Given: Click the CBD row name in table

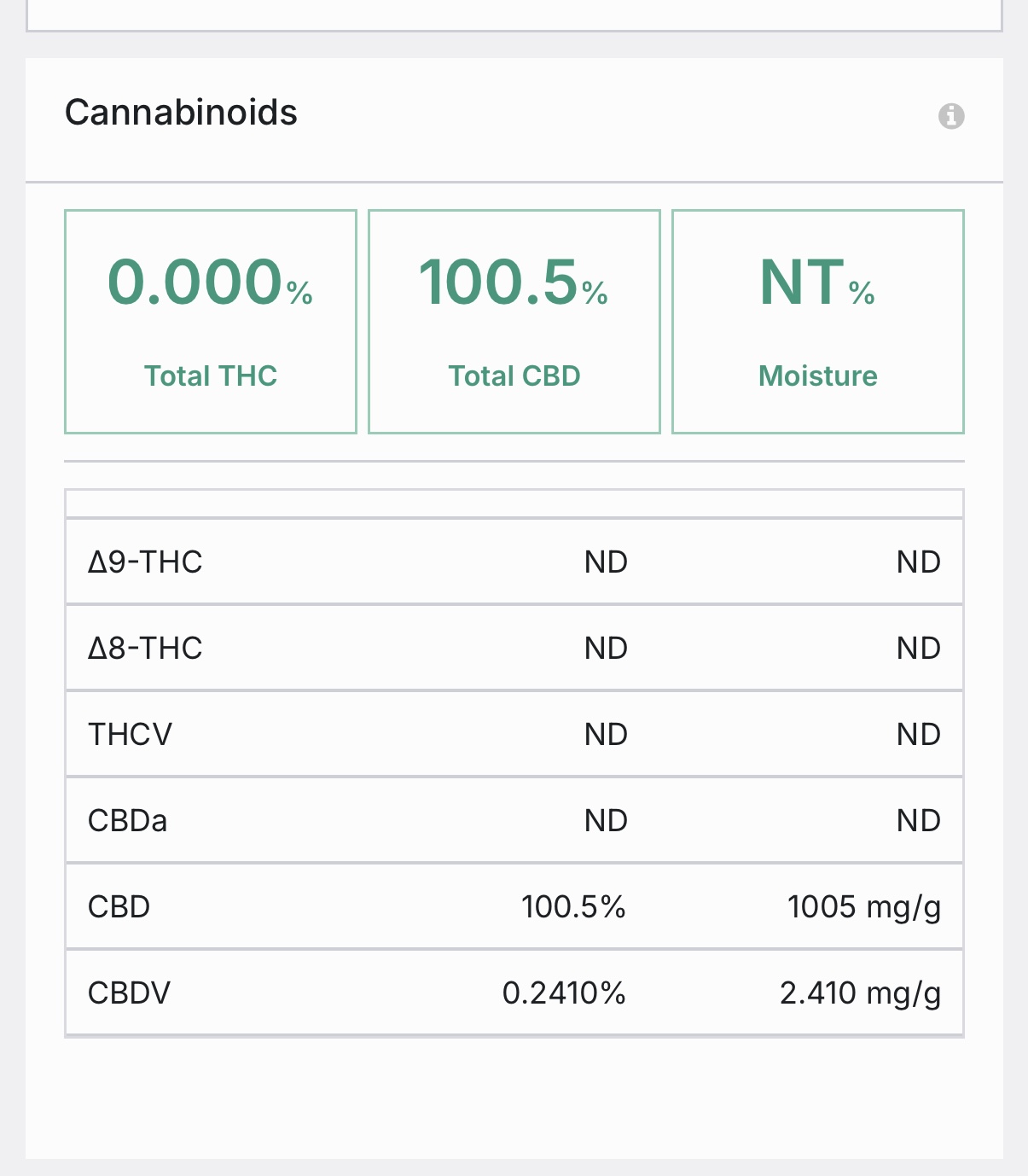Looking at the screenshot, I should (x=119, y=907).
